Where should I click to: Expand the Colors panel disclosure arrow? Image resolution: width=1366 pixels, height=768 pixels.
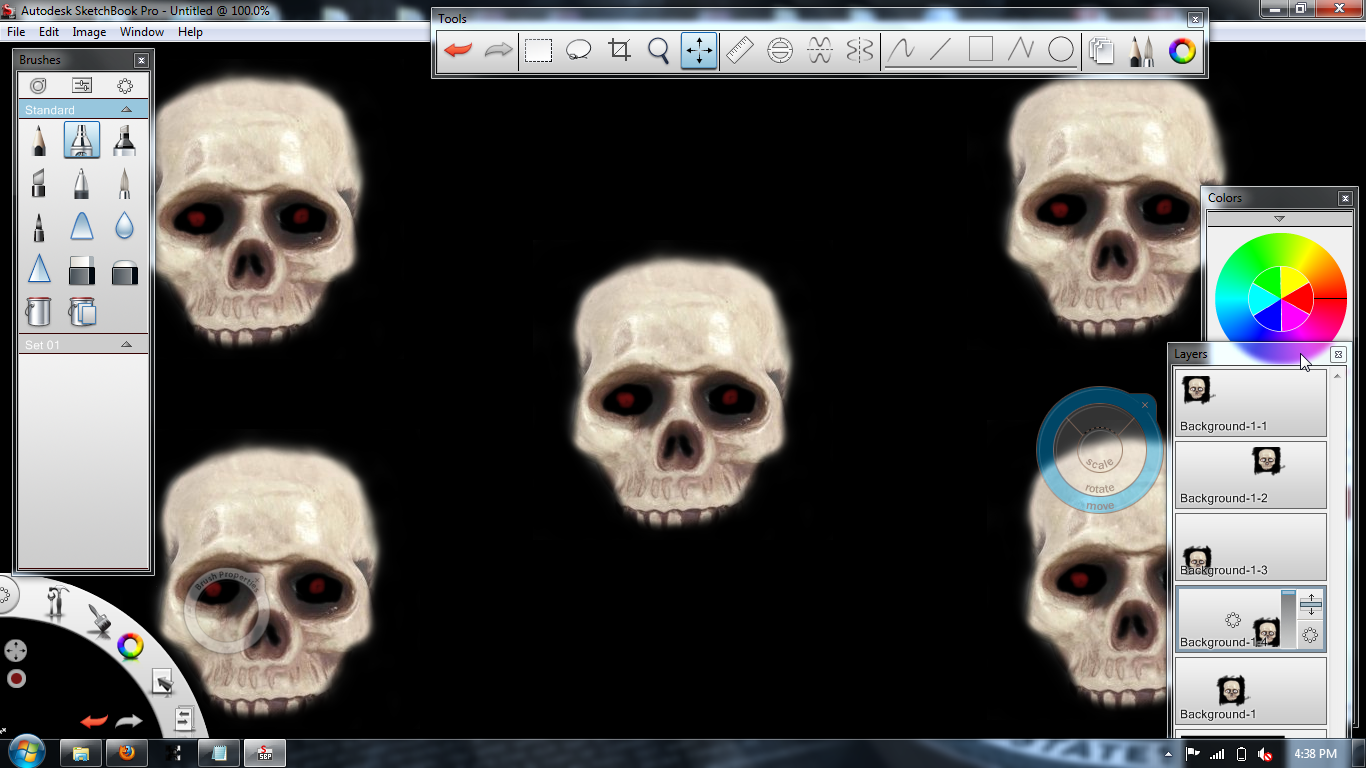point(1279,218)
